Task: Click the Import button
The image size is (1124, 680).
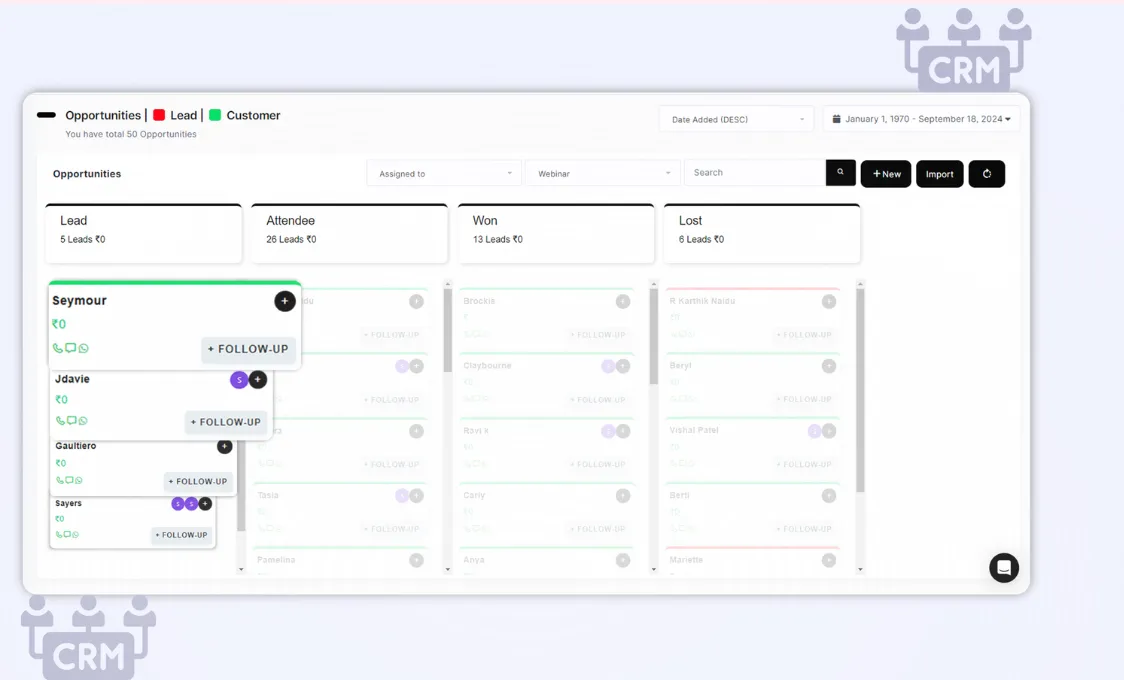Action: 939,174
